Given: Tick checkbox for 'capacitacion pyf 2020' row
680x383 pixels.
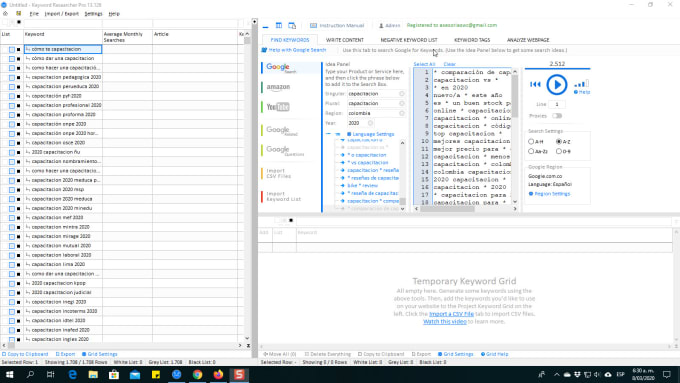Looking at the screenshot, I should (x=12, y=96).
